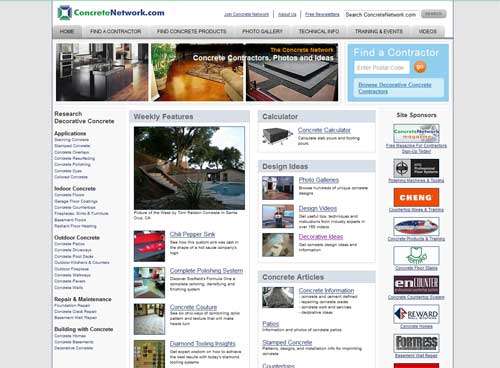Open Basement Floors in the sidebar
The height and width of the screenshot is (368, 500).
point(70,220)
